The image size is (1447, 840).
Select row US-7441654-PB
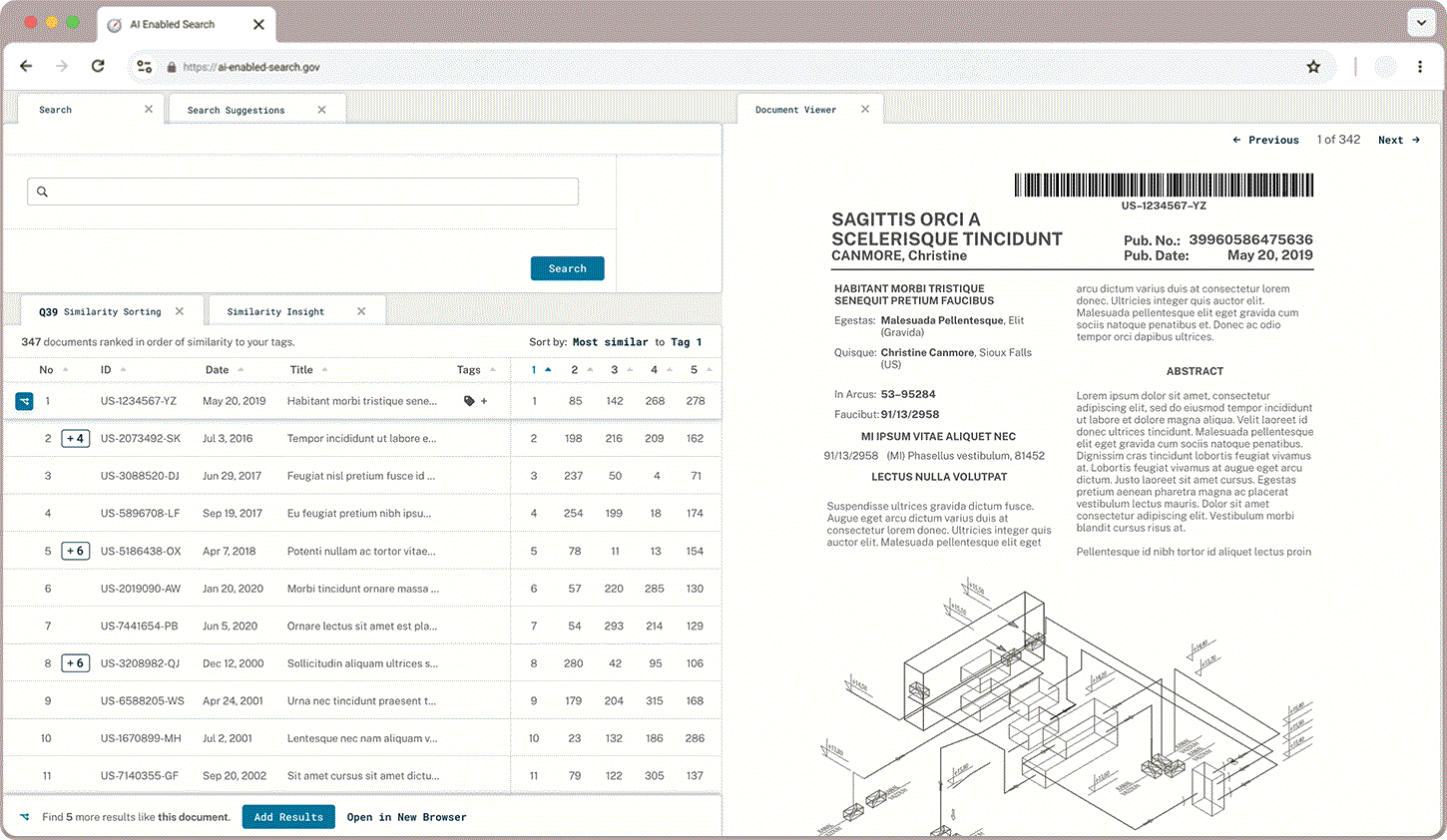click(361, 627)
